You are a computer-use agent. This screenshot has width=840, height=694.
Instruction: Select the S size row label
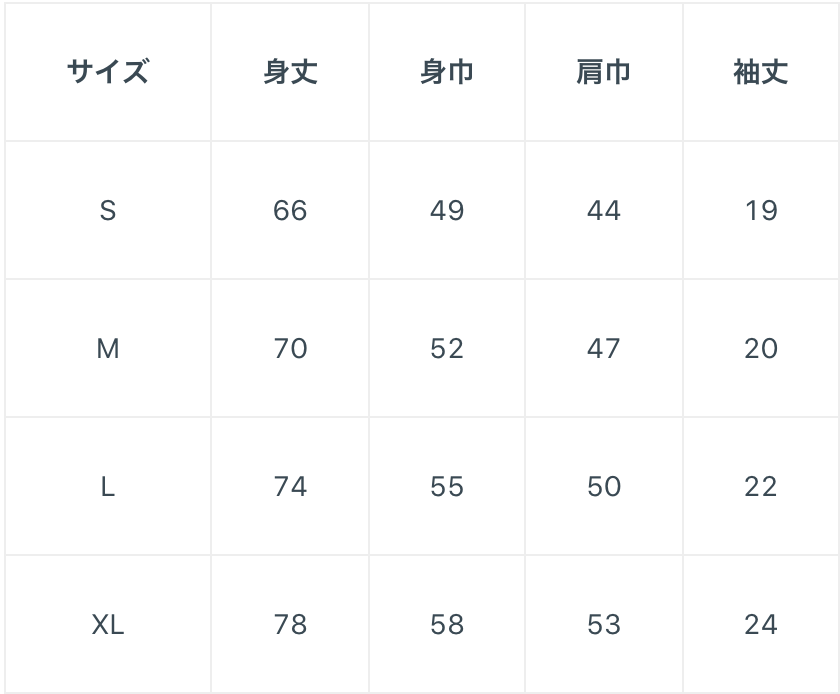point(107,210)
